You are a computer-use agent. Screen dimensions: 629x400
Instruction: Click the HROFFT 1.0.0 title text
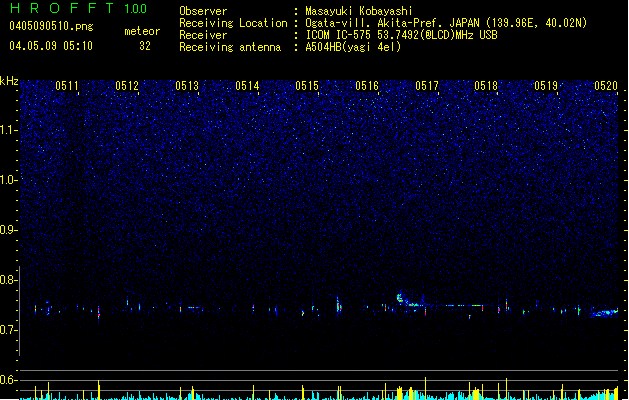click(x=79, y=8)
